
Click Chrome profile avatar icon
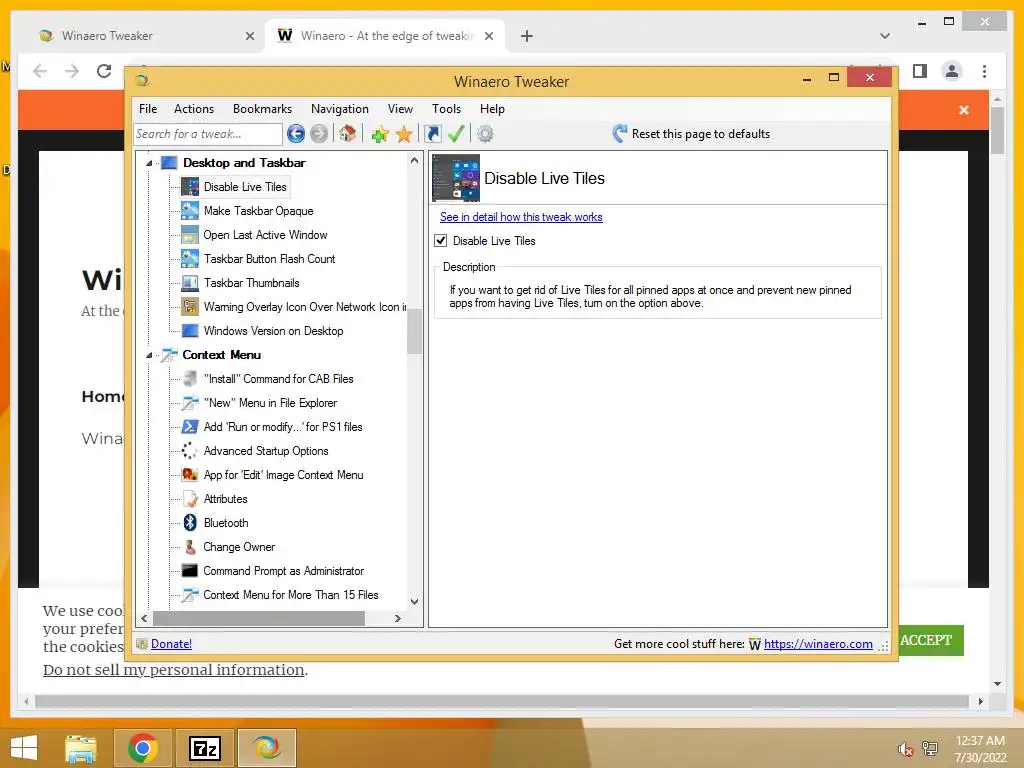pyautogui.click(x=952, y=71)
